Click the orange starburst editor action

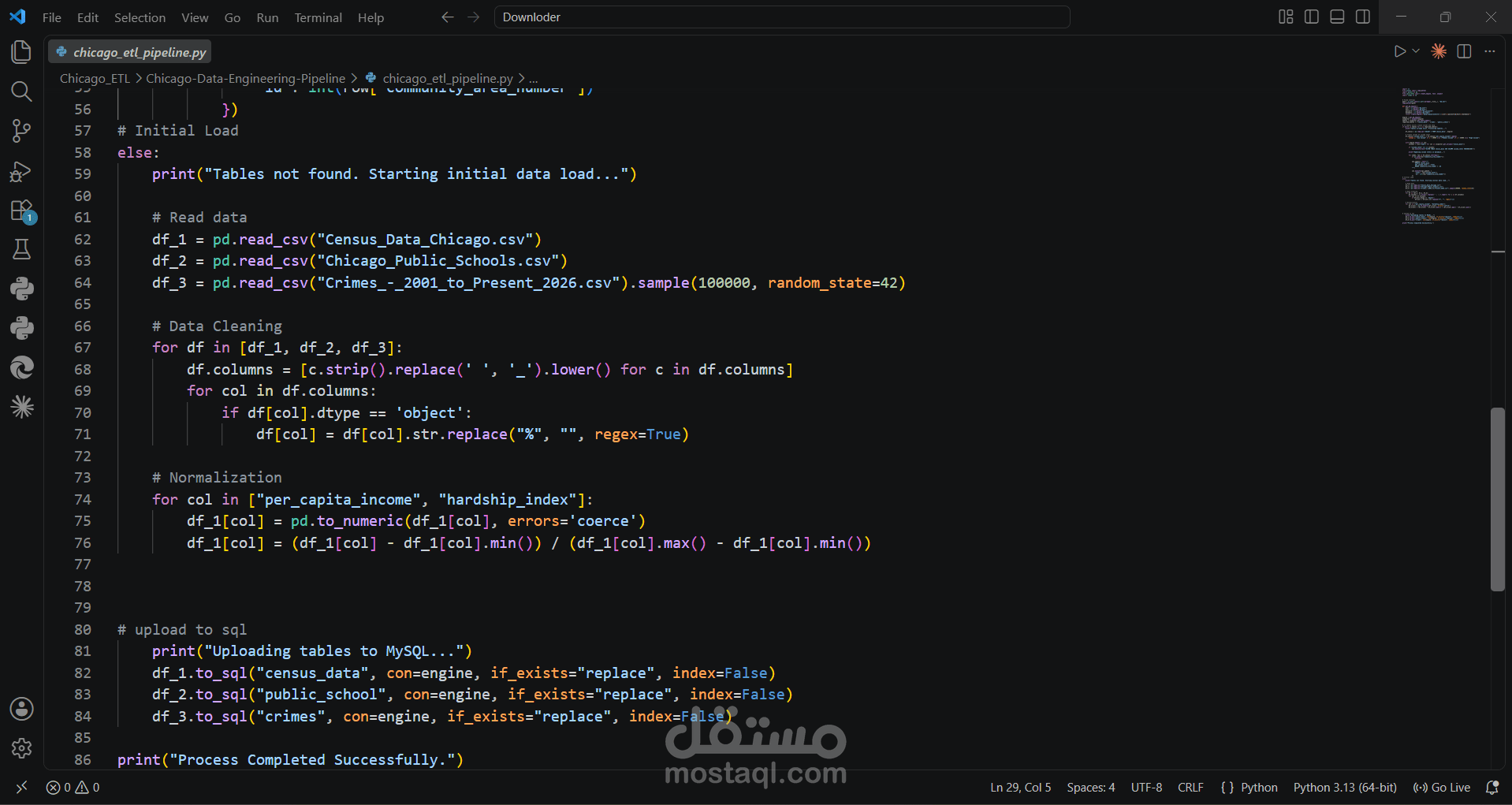[1439, 51]
